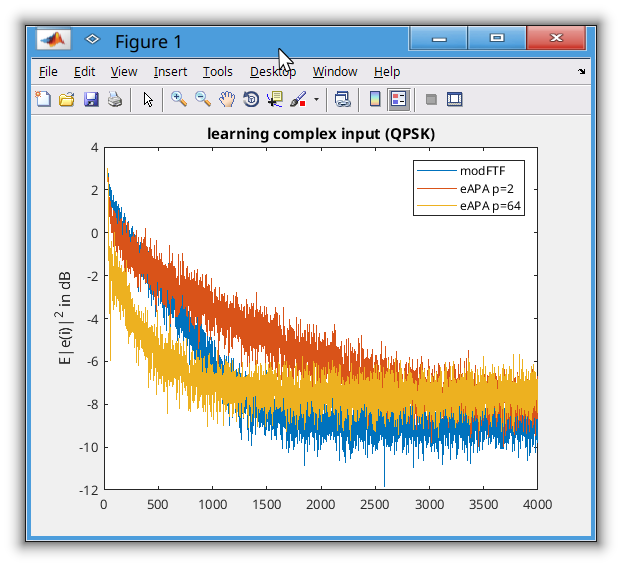The image size is (622, 567).
Task: Click the Show Plot Tools and Dock icon
Action: (x=455, y=99)
